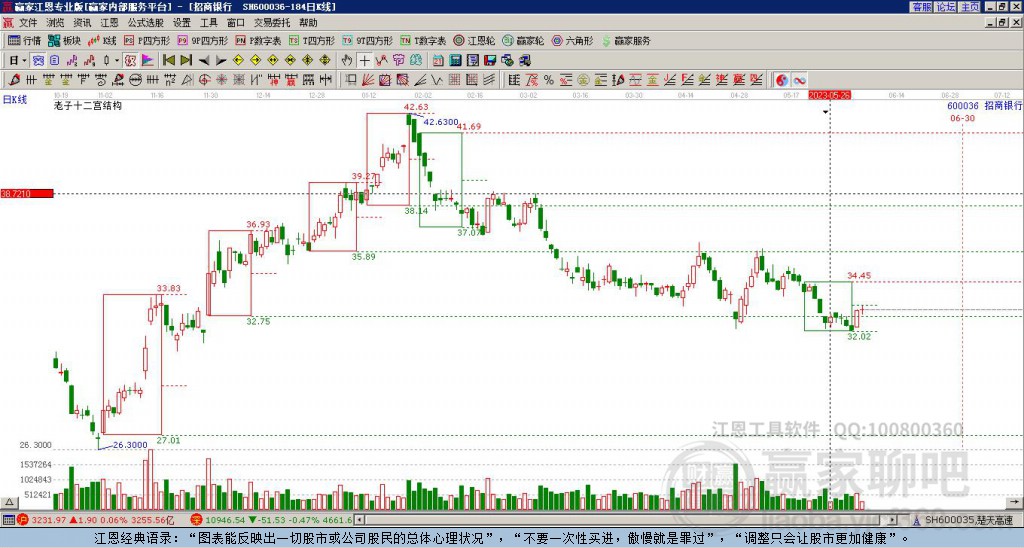Click the bottom horizontal scrollbar left arrow
Image resolution: width=1024 pixels, height=548 pixels.
pyautogui.click(x=359, y=520)
